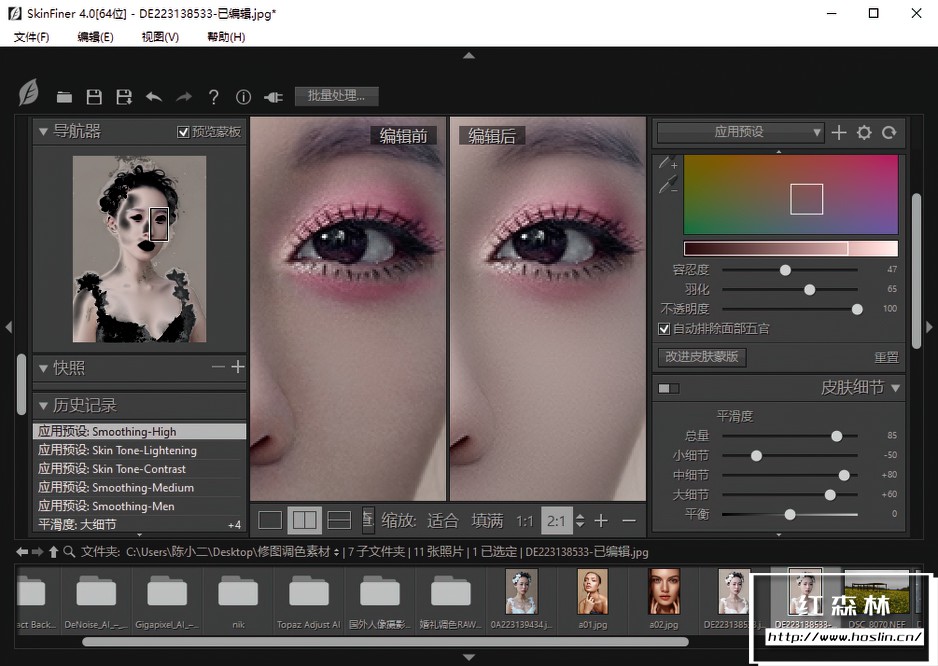Viewport: 938px width, 666px height.
Task: Switch to single image view layout
Action: coord(270,520)
